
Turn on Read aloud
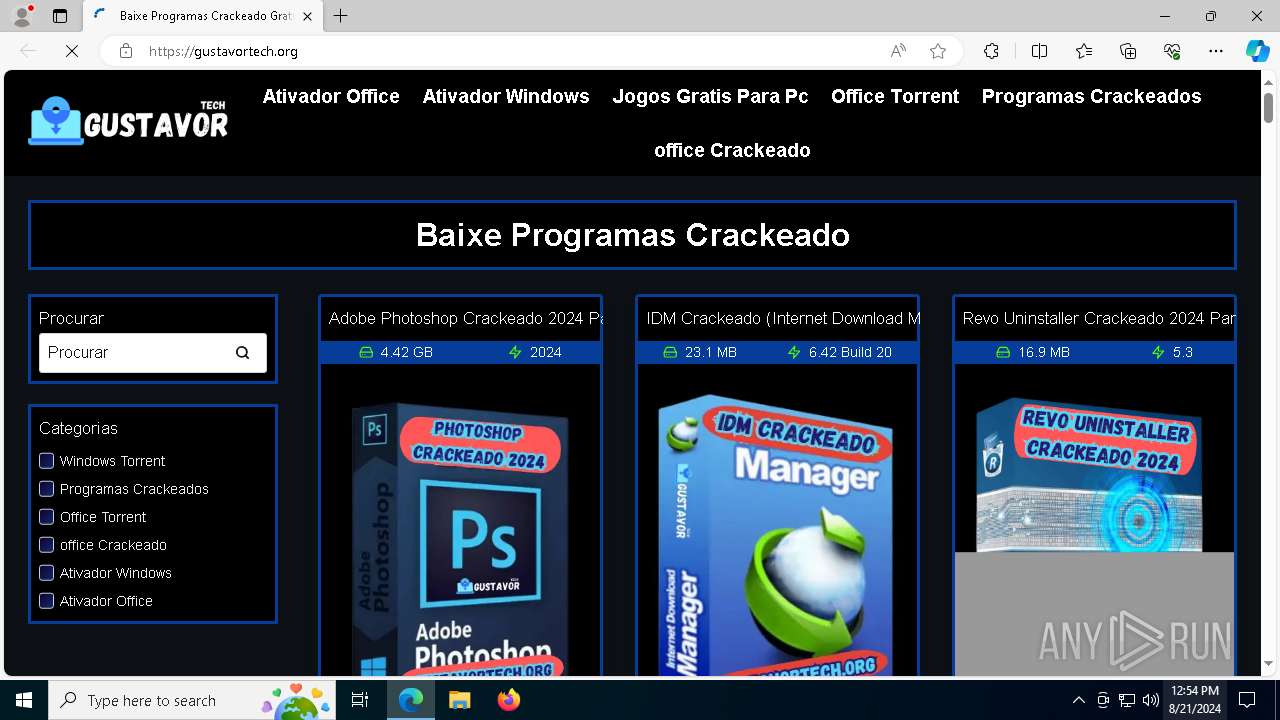898,51
